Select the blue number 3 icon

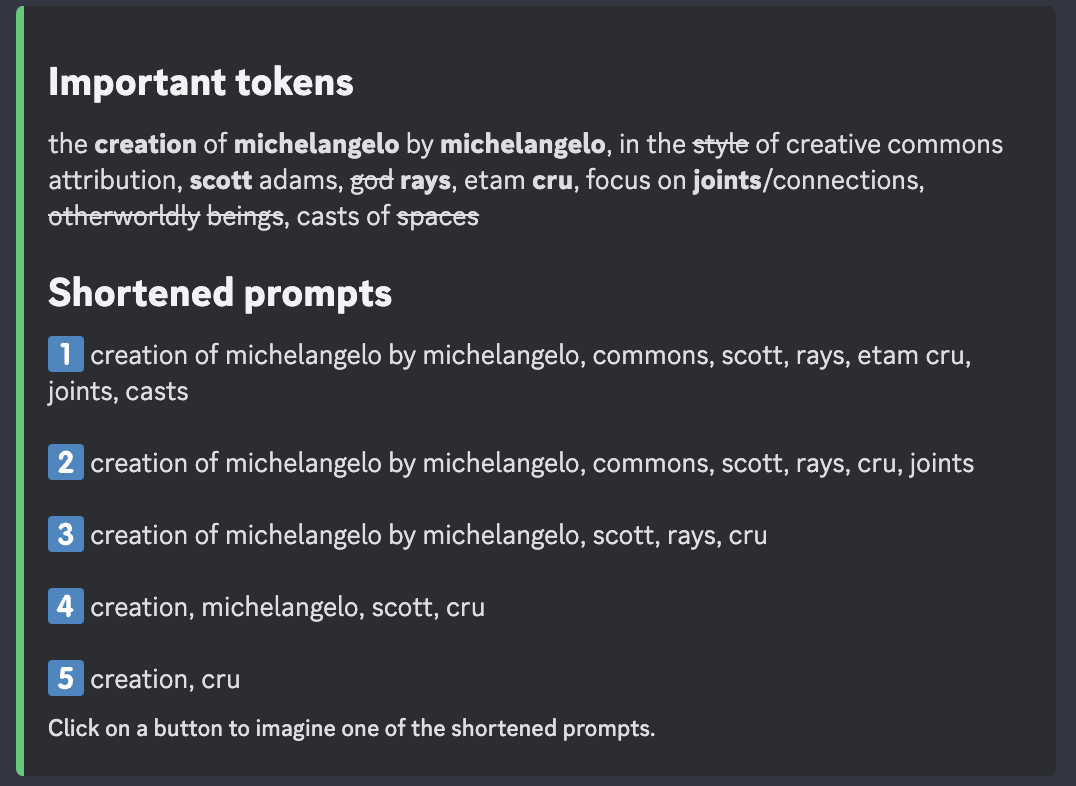point(65,535)
